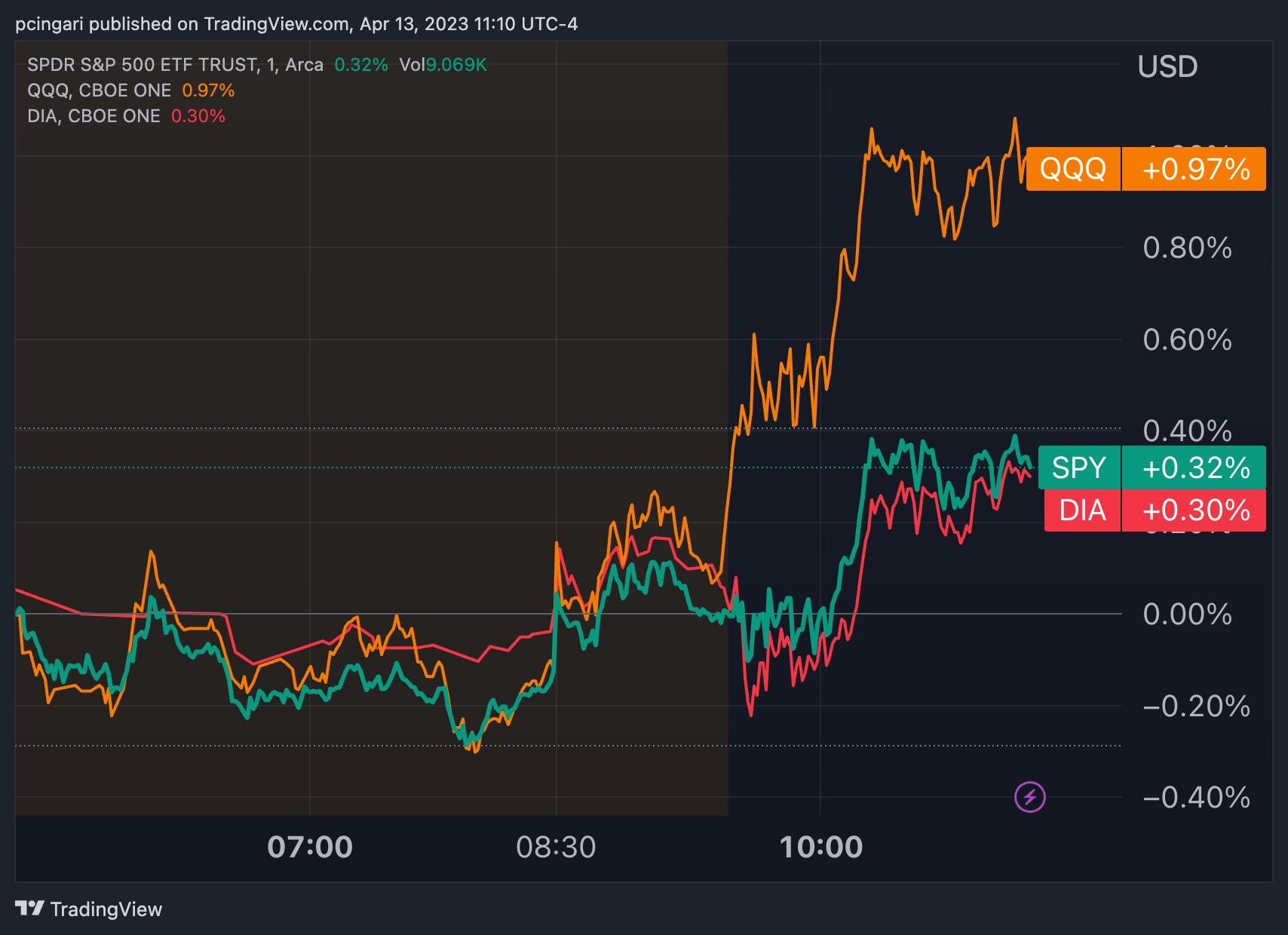1288x935 pixels.
Task: Click the orange 0.97% legend value
Action: 208,90
